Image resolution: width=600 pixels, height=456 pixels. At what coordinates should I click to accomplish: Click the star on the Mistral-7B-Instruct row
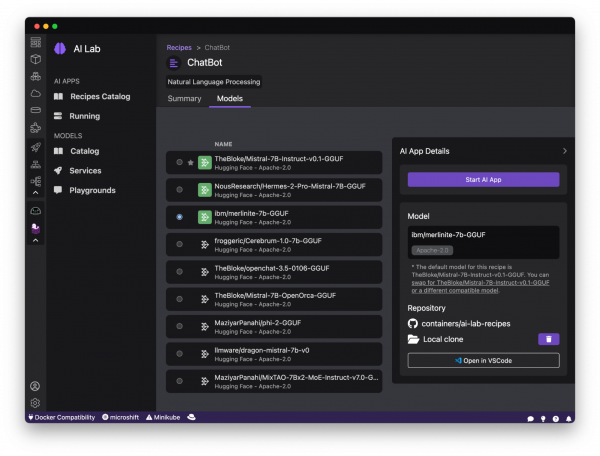pos(191,163)
